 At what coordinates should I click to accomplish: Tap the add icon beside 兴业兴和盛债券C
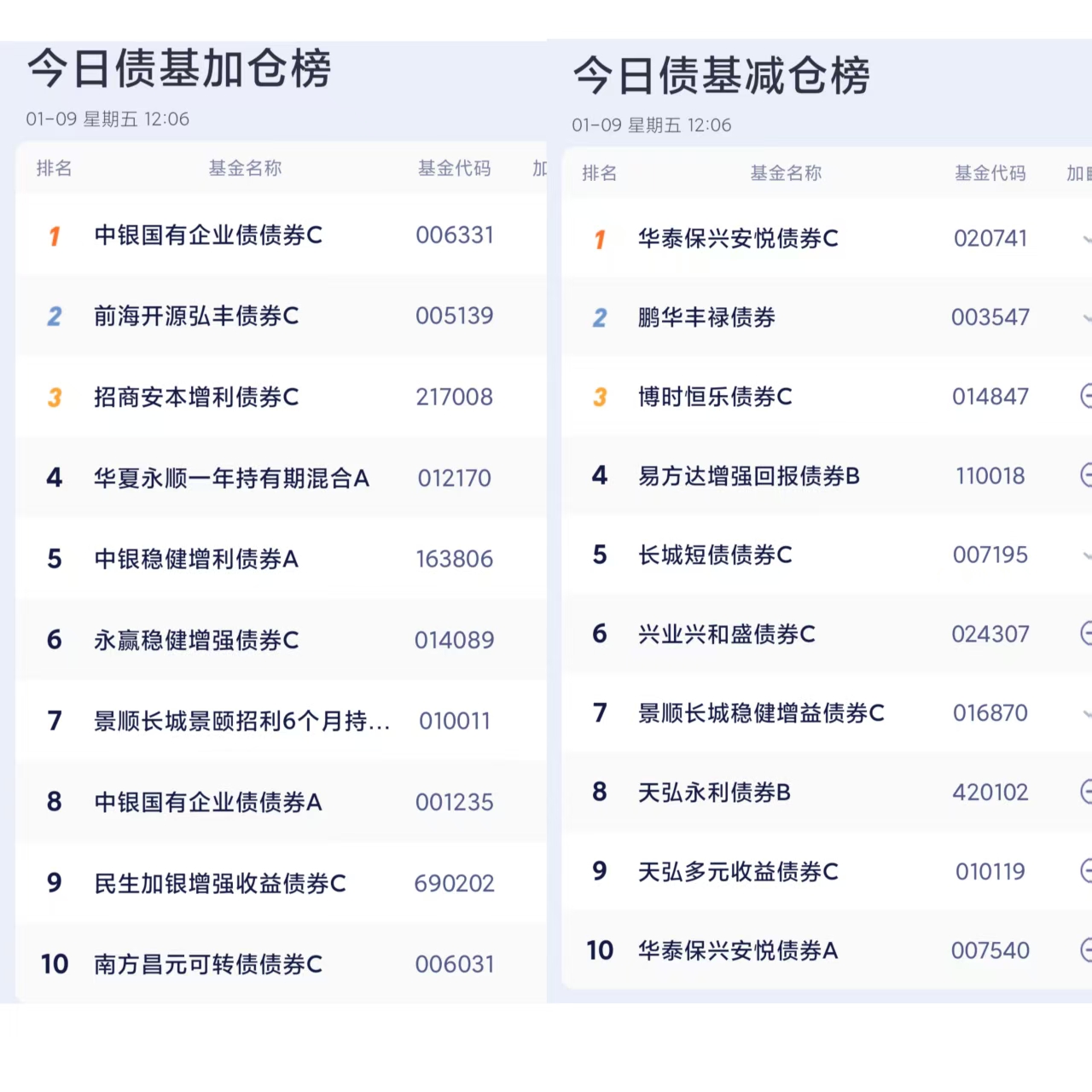pyautogui.click(x=1086, y=633)
